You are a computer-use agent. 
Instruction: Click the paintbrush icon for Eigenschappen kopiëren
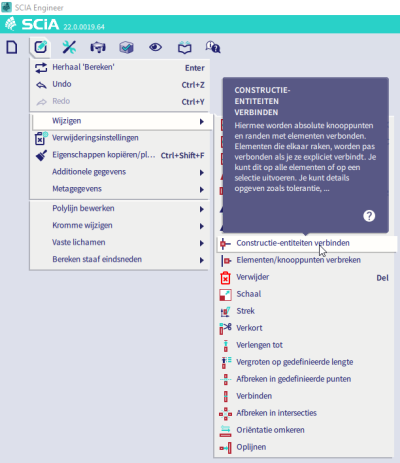click(x=41, y=155)
